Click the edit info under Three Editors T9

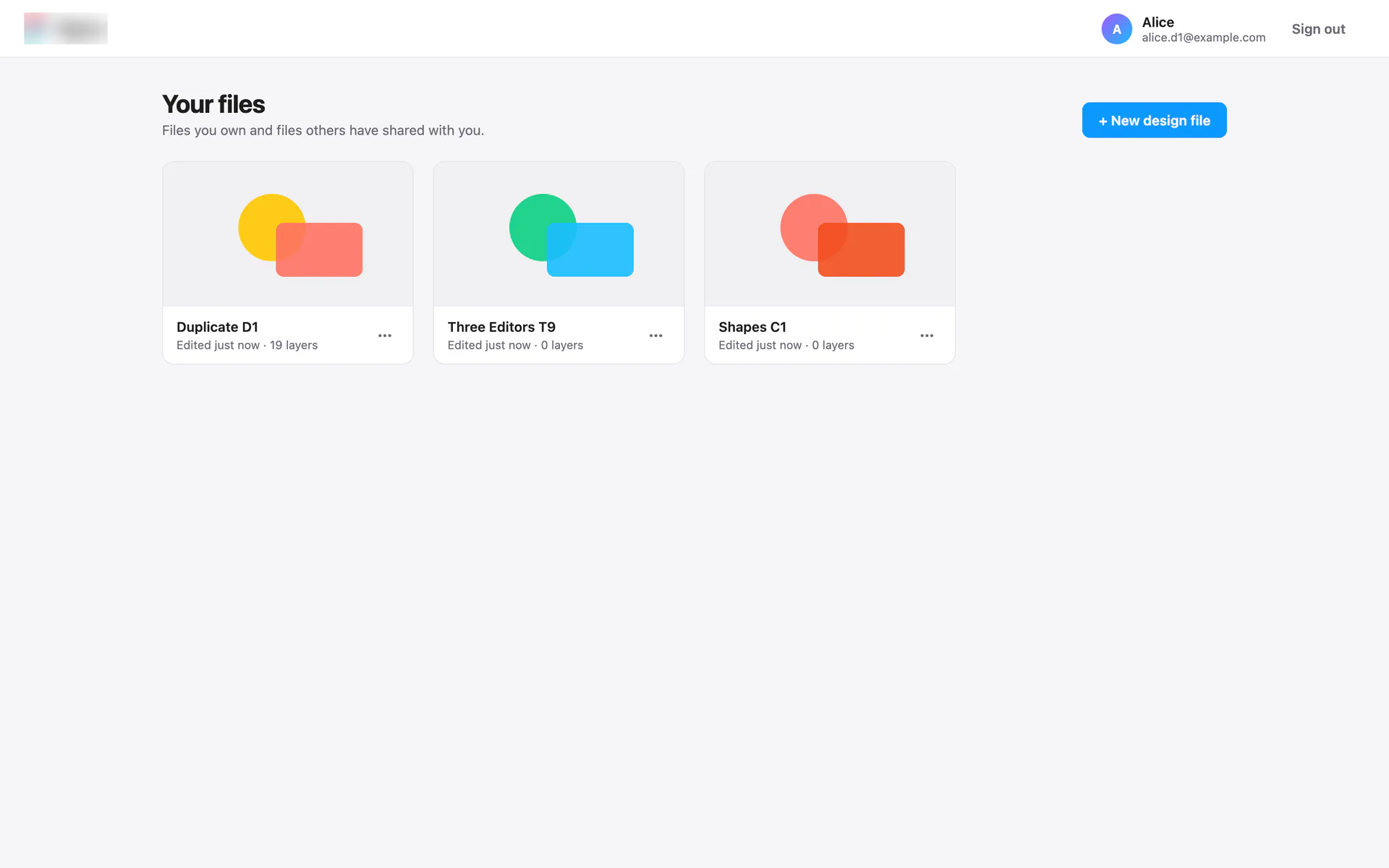click(515, 345)
